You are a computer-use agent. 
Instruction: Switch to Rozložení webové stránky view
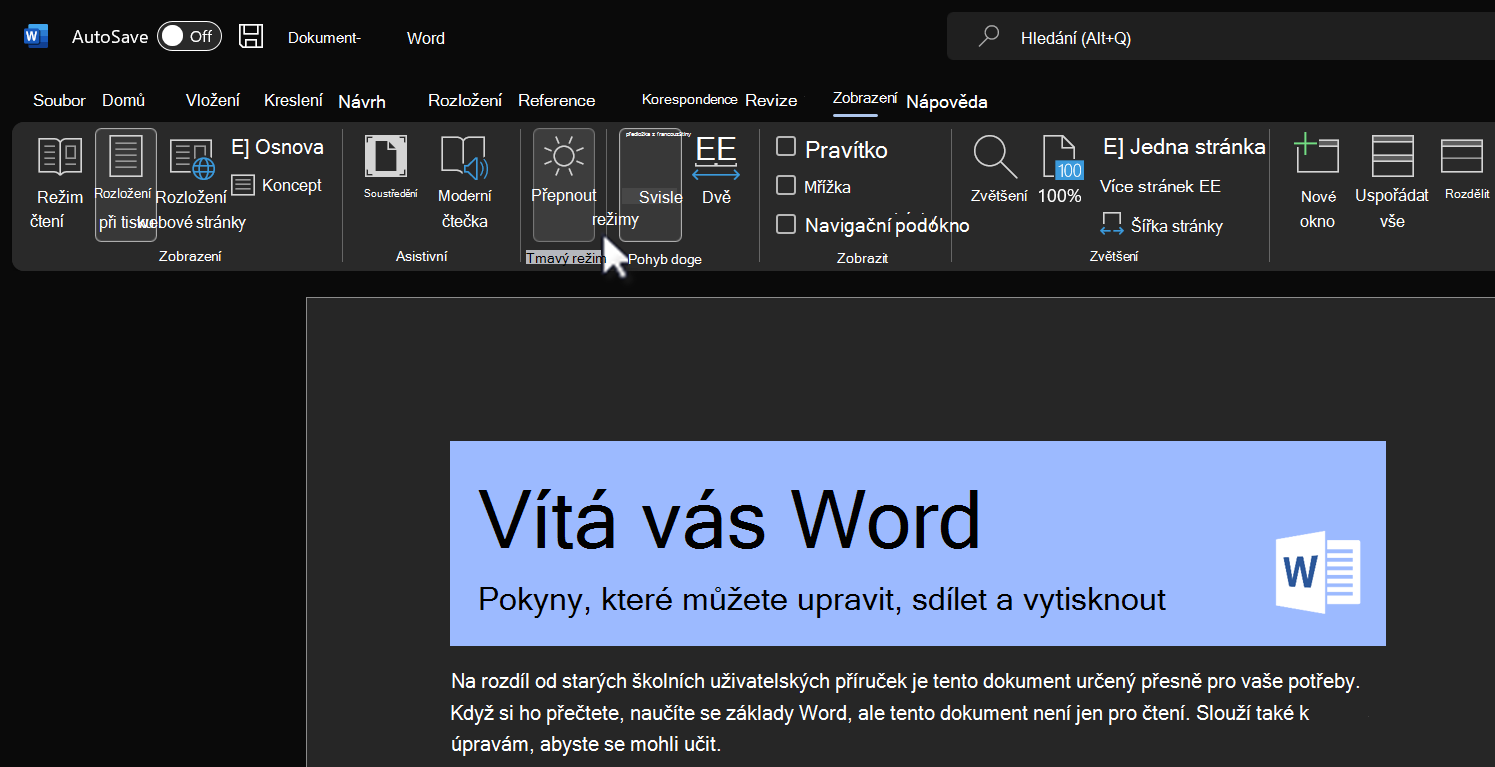coord(191,185)
